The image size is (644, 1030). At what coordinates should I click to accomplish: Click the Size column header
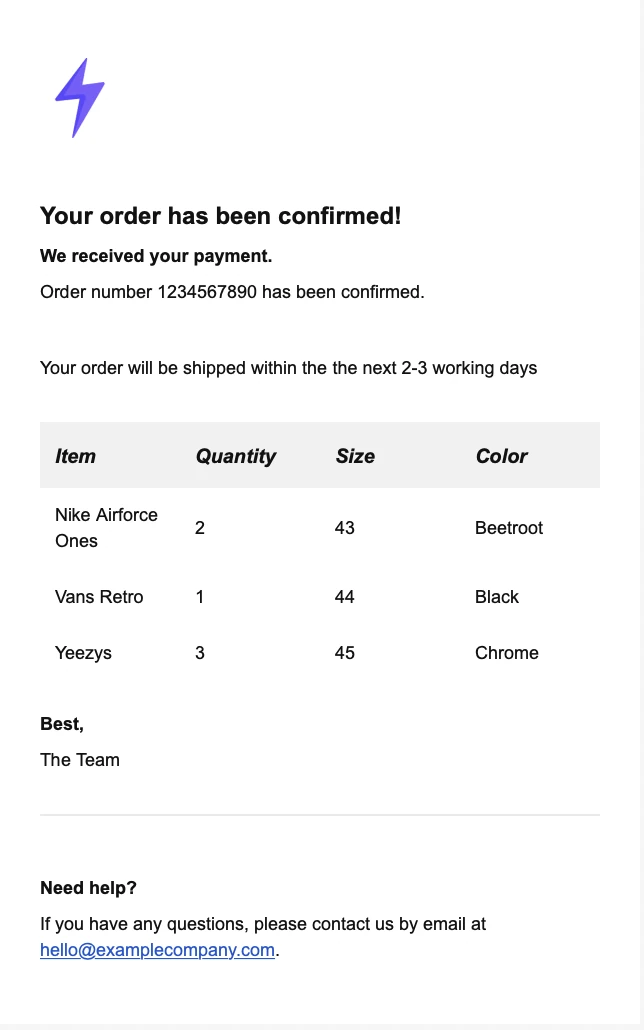point(355,456)
